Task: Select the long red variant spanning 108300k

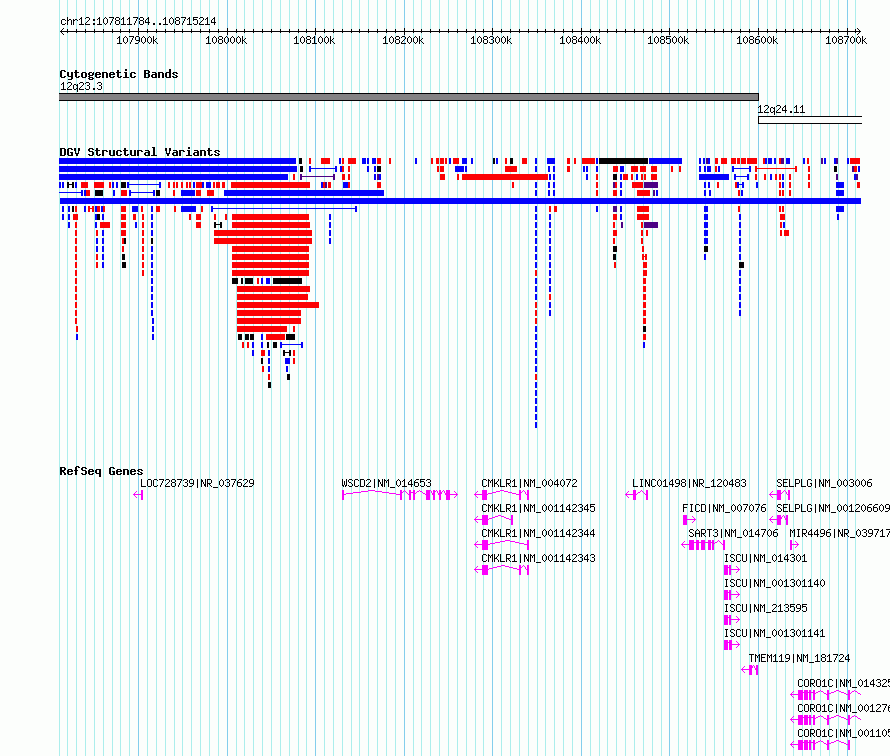Action: point(505,177)
